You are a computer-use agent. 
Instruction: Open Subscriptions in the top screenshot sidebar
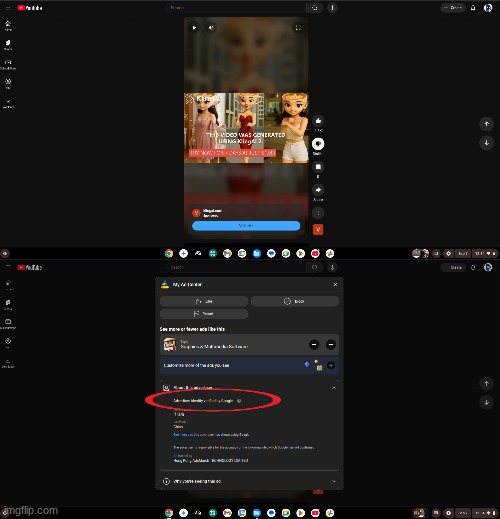coord(8,64)
